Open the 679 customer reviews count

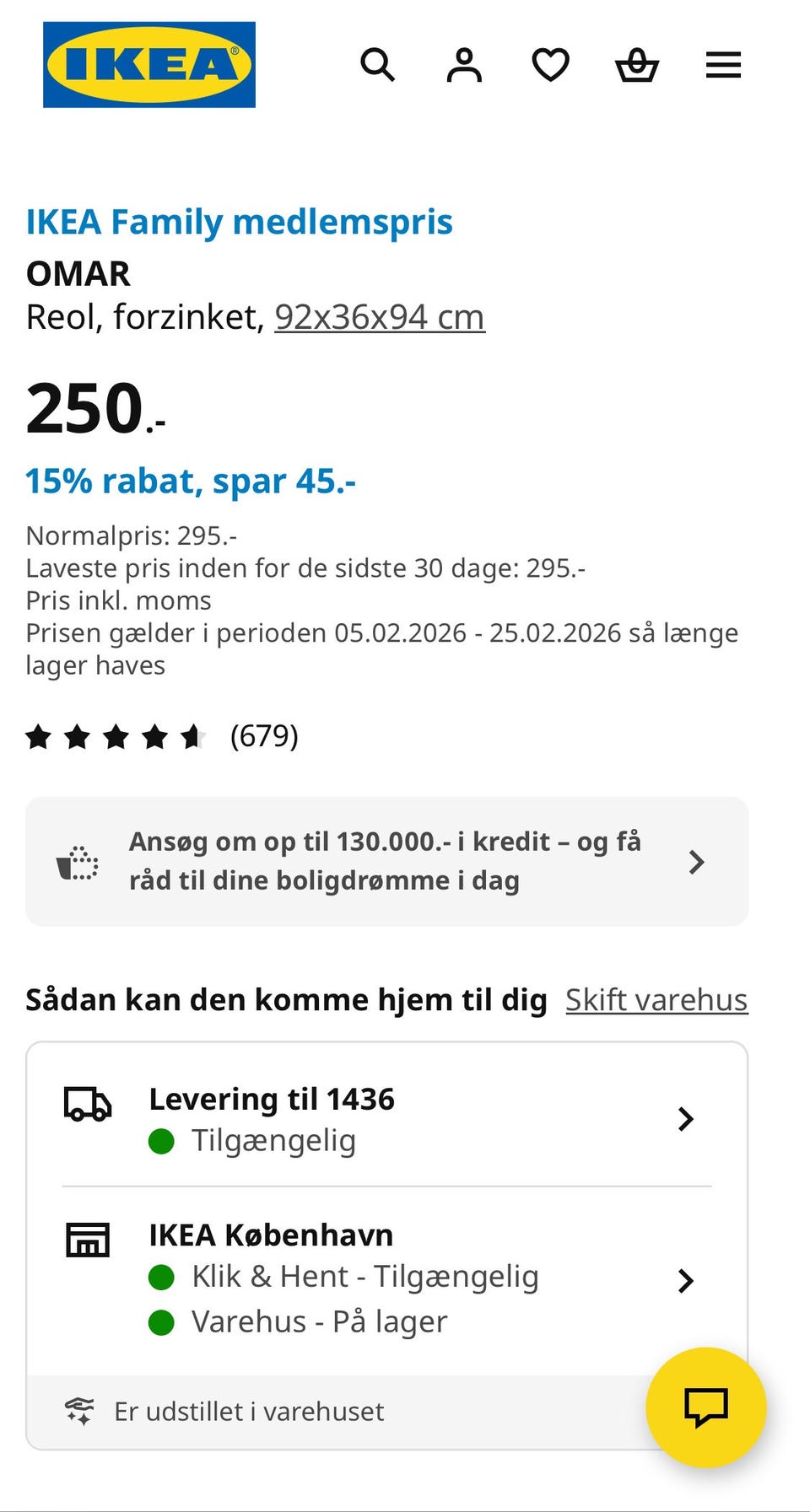click(265, 736)
